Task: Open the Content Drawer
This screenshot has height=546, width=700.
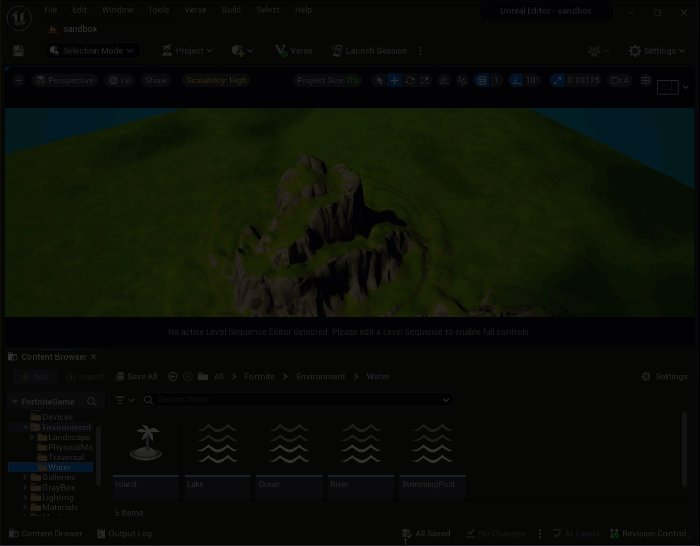Action: [x=46, y=533]
